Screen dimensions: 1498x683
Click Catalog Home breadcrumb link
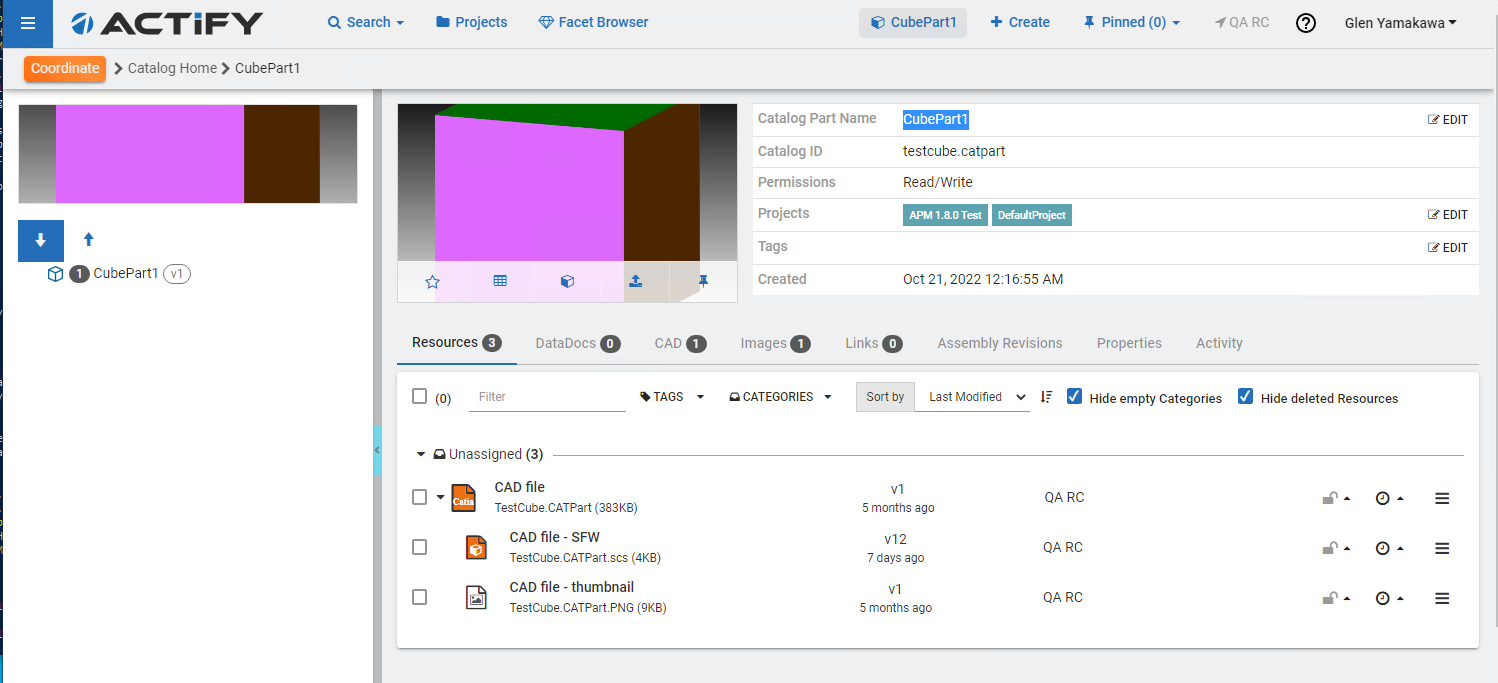click(x=172, y=68)
